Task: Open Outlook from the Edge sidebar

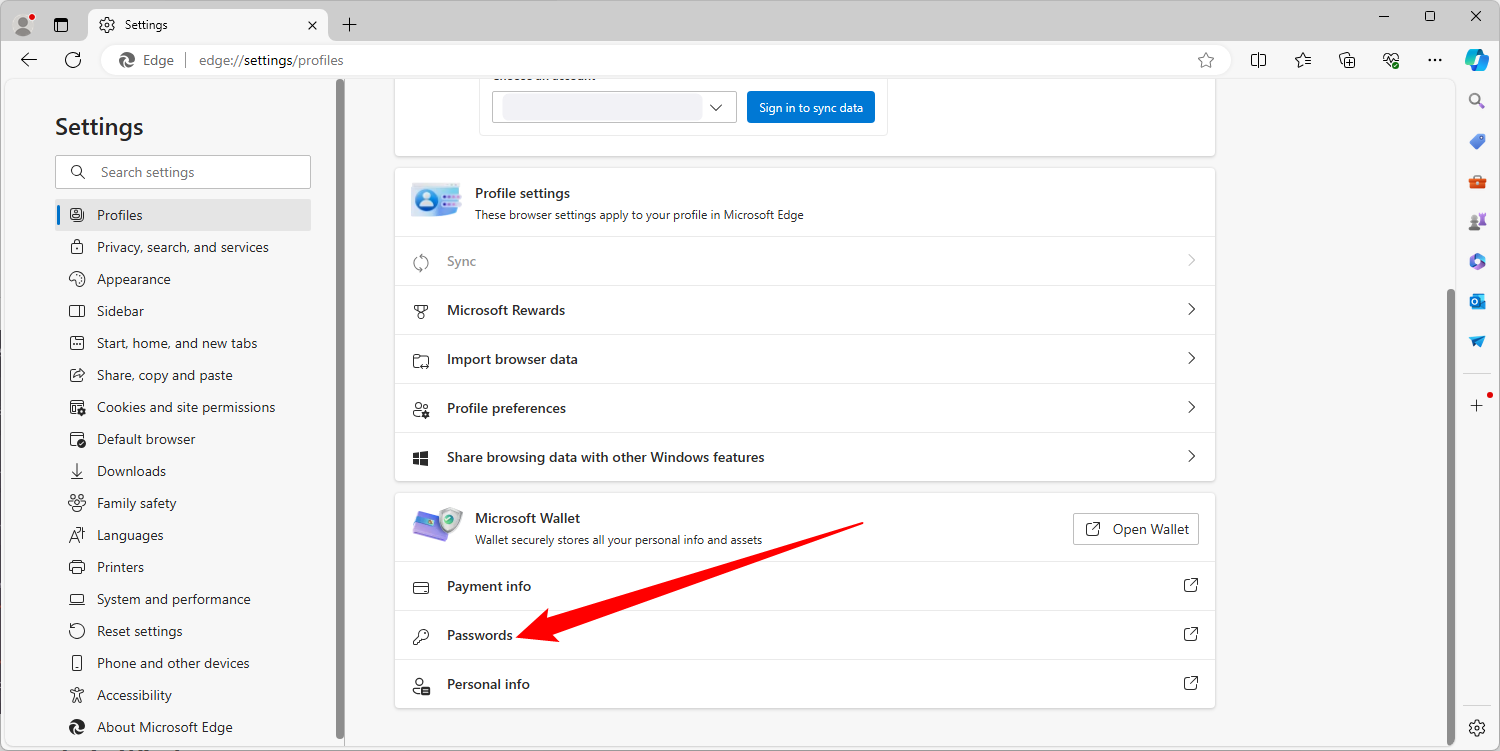Action: tap(1477, 301)
